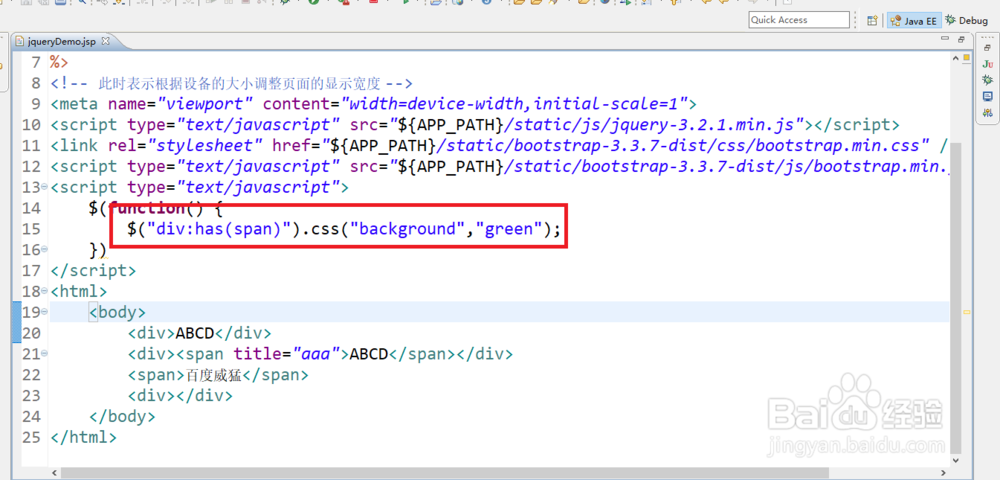1000x480 pixels.
Task: Toggle the fold marker at line 21
Action: click(x=44, y=354)
